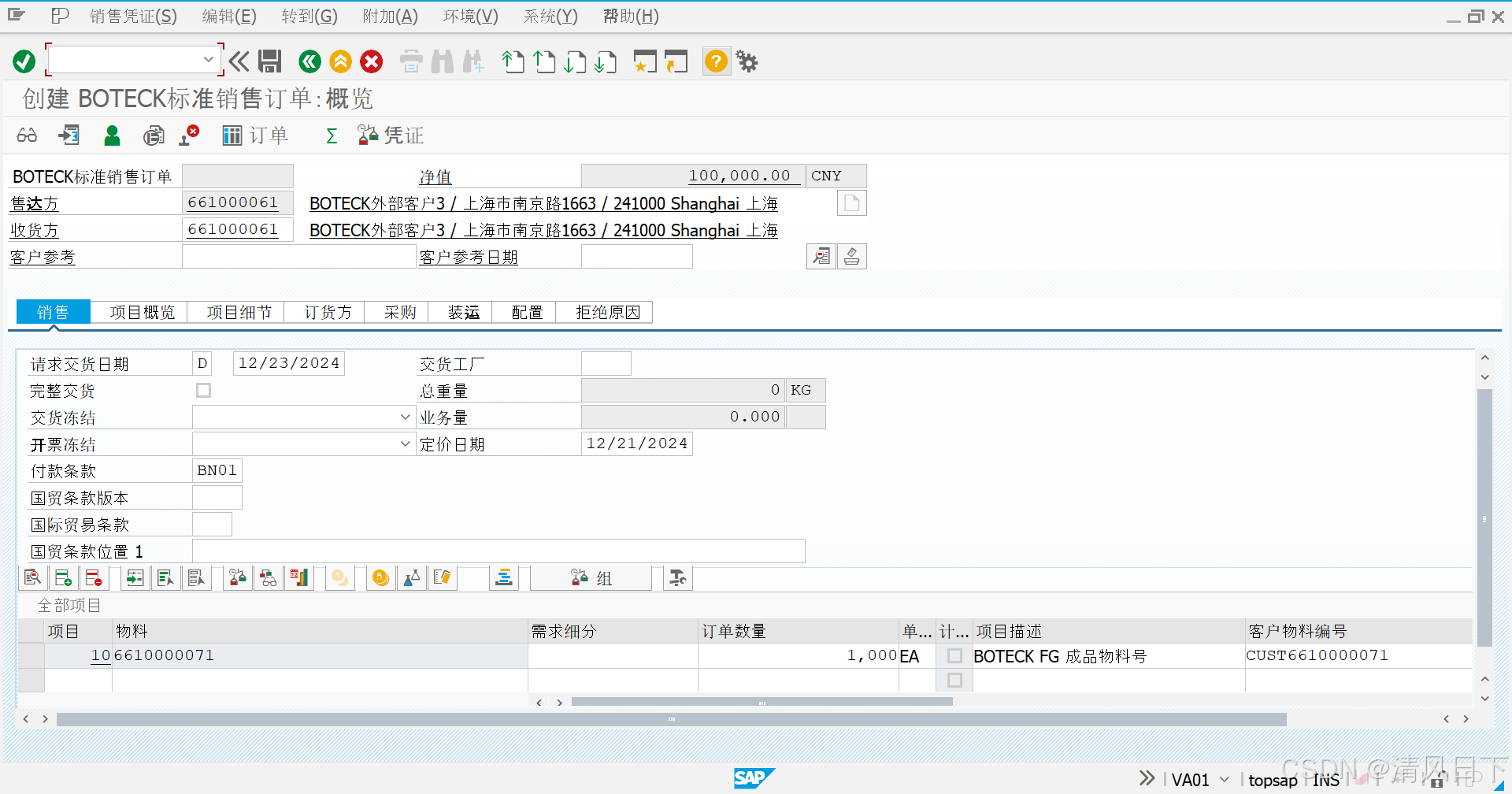Click the green Back arrow icon
1512x794 pixels.
click(x=310, y=61)
